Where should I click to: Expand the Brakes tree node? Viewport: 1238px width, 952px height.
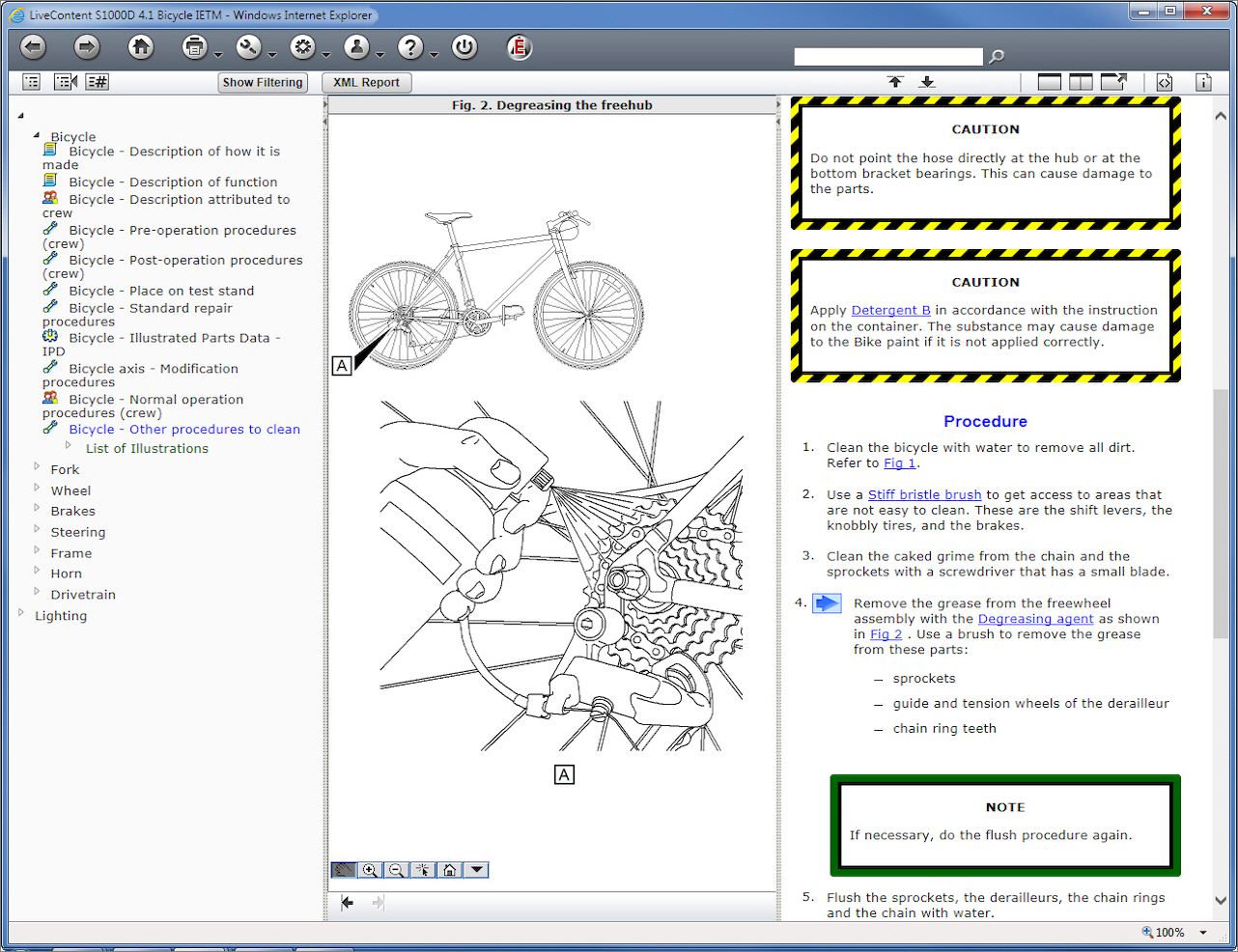[x=37, y=509]
